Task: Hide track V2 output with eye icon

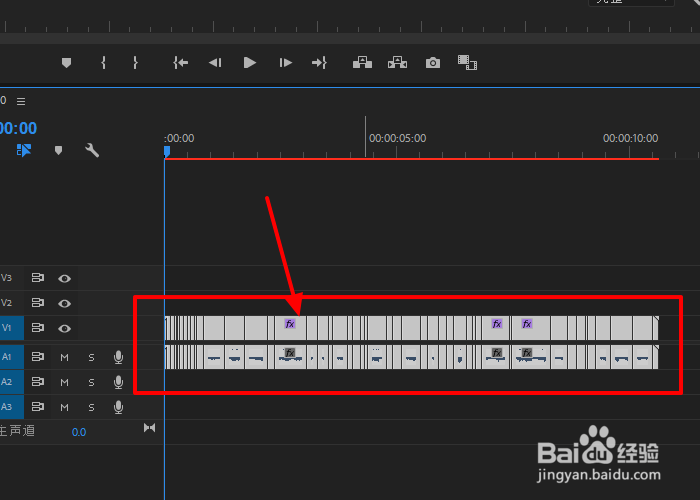Action: tap(64, 304)
